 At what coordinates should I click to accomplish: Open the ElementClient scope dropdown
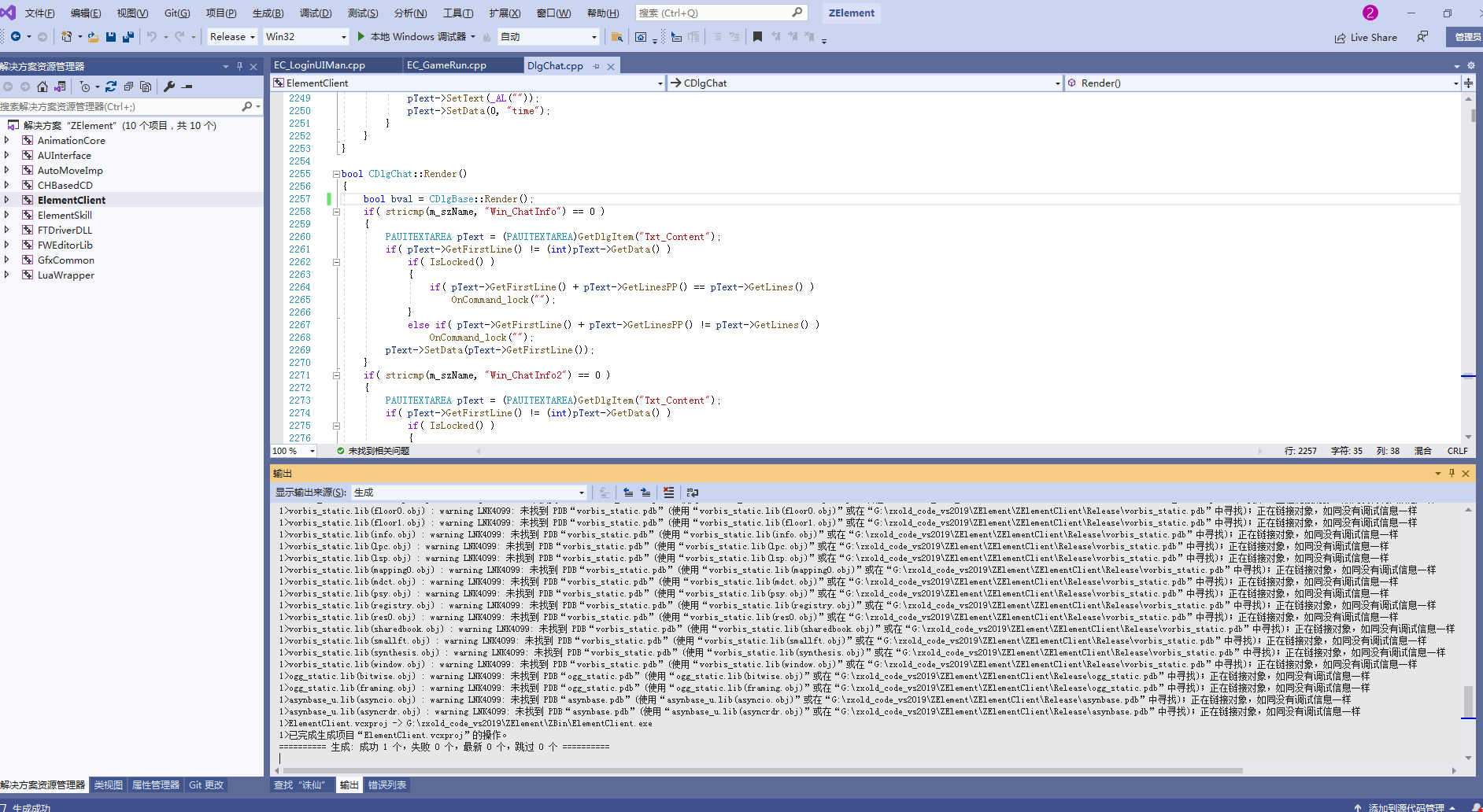(468, 83)
